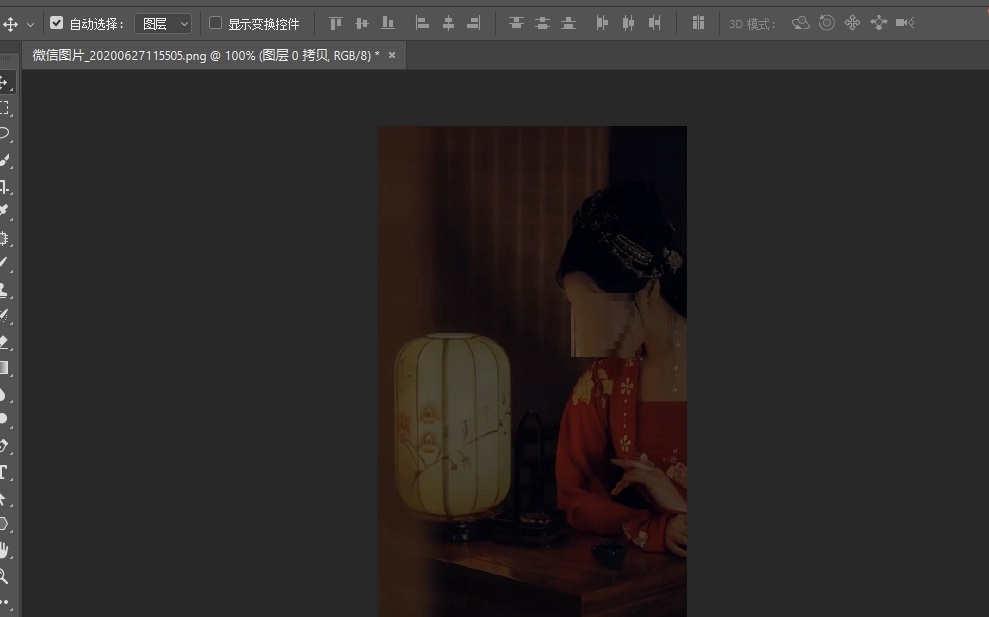Image resolution: width=989 pixels, height=617 pixels.
Task: Open the 图层 auto-select dropdown
Action: tap(166, 23)
